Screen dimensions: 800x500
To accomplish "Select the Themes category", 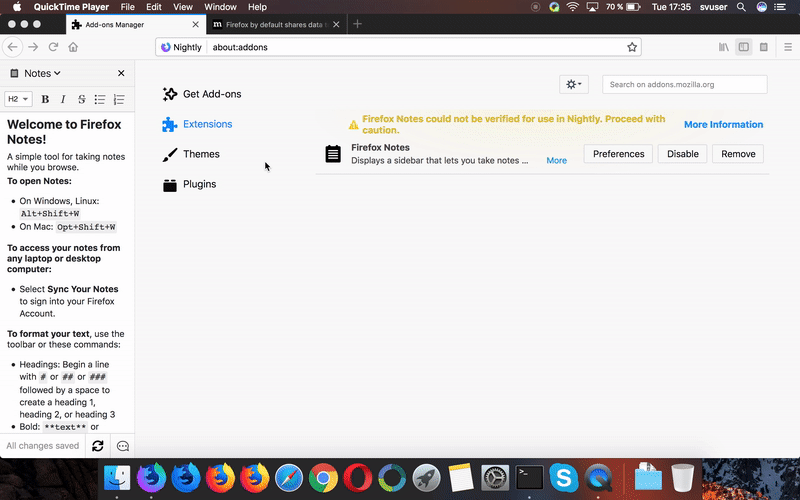I will click(191, 154).
